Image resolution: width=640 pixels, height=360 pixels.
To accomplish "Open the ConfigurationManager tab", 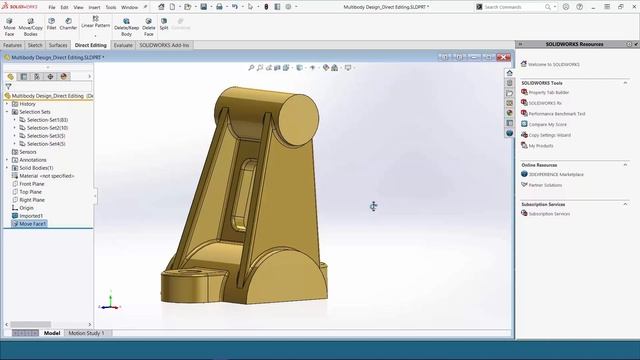I will tap(37, 76).
